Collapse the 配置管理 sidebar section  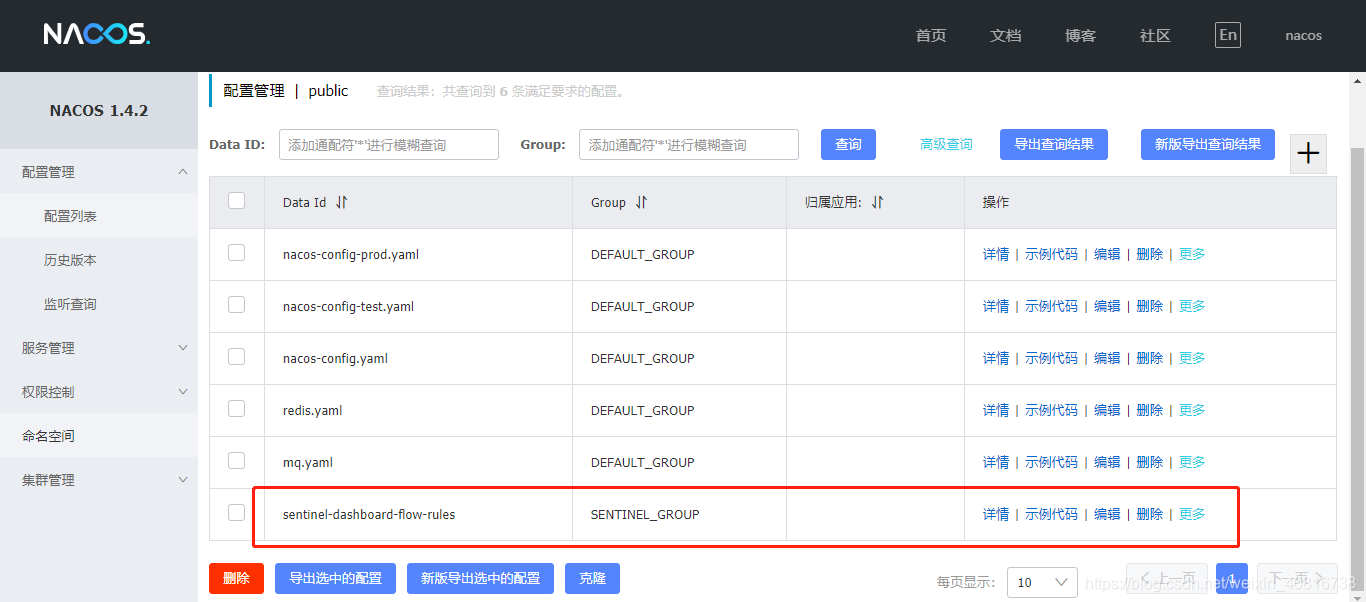coord(99,172)
